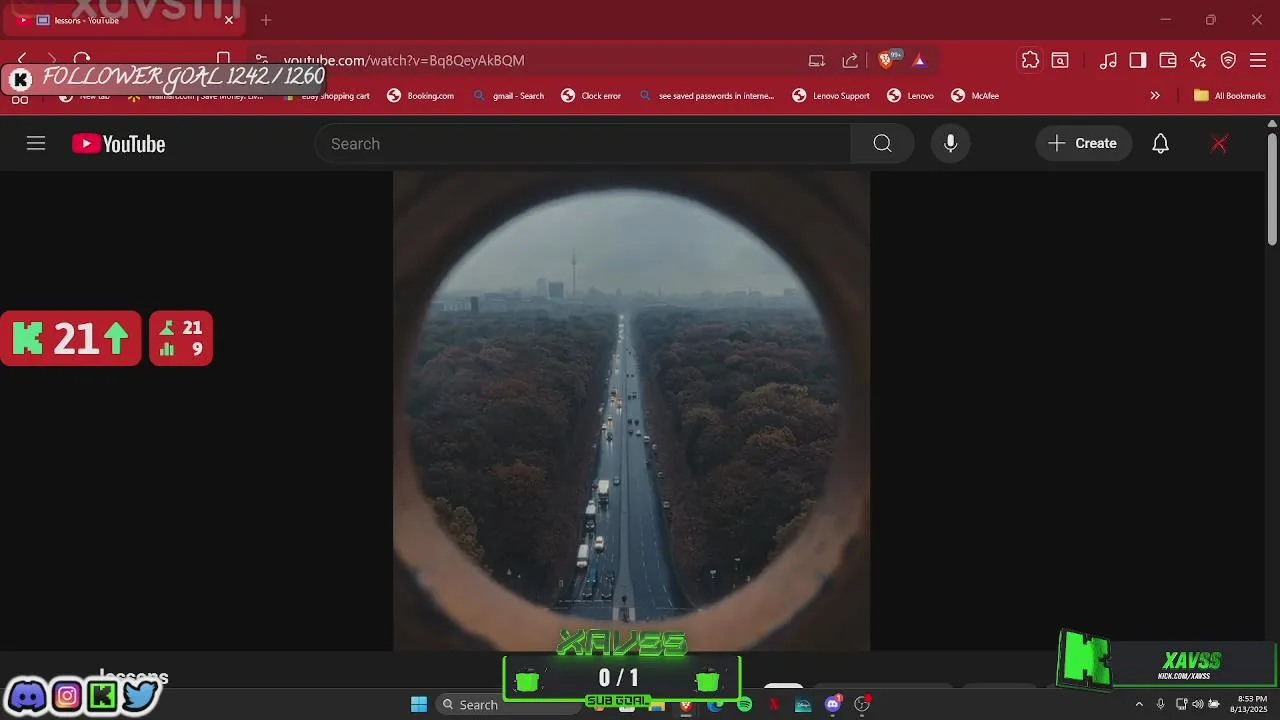The height and width of the screenshot is (720, 1280).
Task: Open Netflix from the taskbar
Action: click(x=774, y=704)
